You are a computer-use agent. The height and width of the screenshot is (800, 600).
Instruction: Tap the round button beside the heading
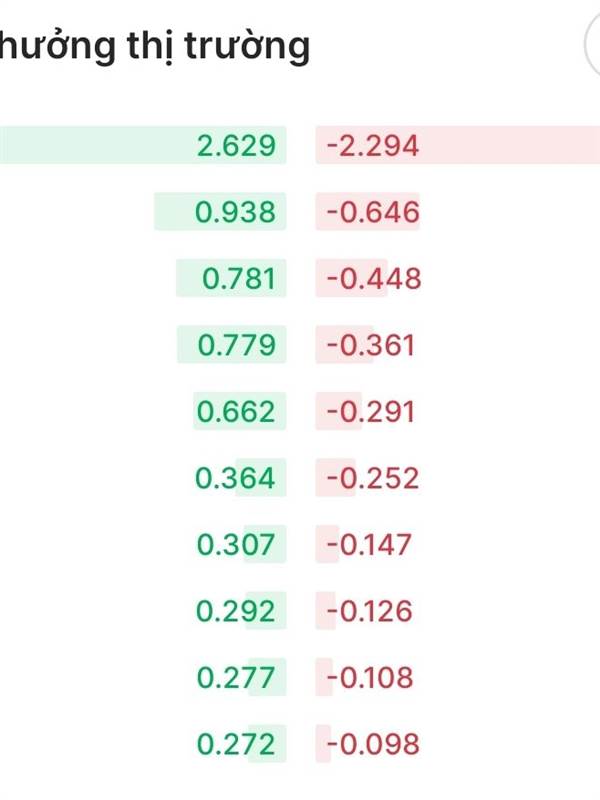[x=593, y=45]
